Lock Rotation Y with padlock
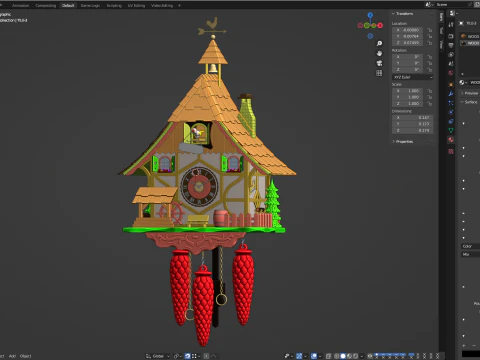Image resolution: width=480 pixels, height=360 pixels. click(430, 63)
